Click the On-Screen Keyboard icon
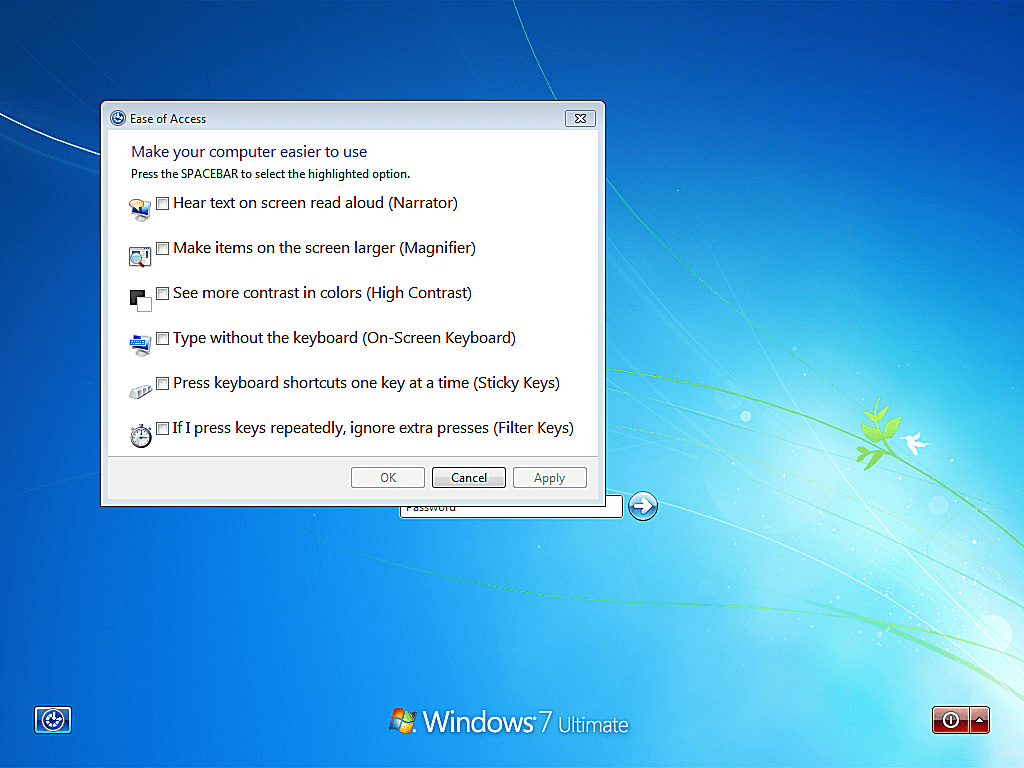 140,345
